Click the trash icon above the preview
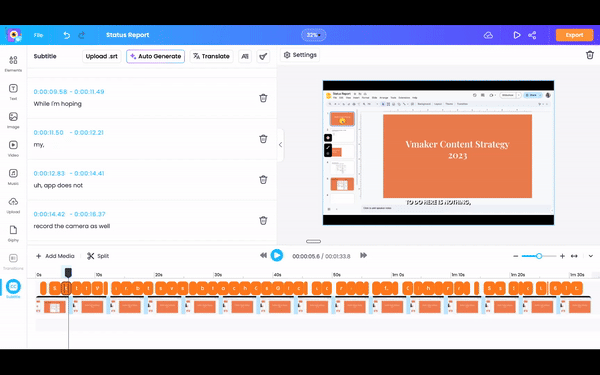The height and width of the screenshot is (375, 600). pyautogui.click(x=590, y=55)
